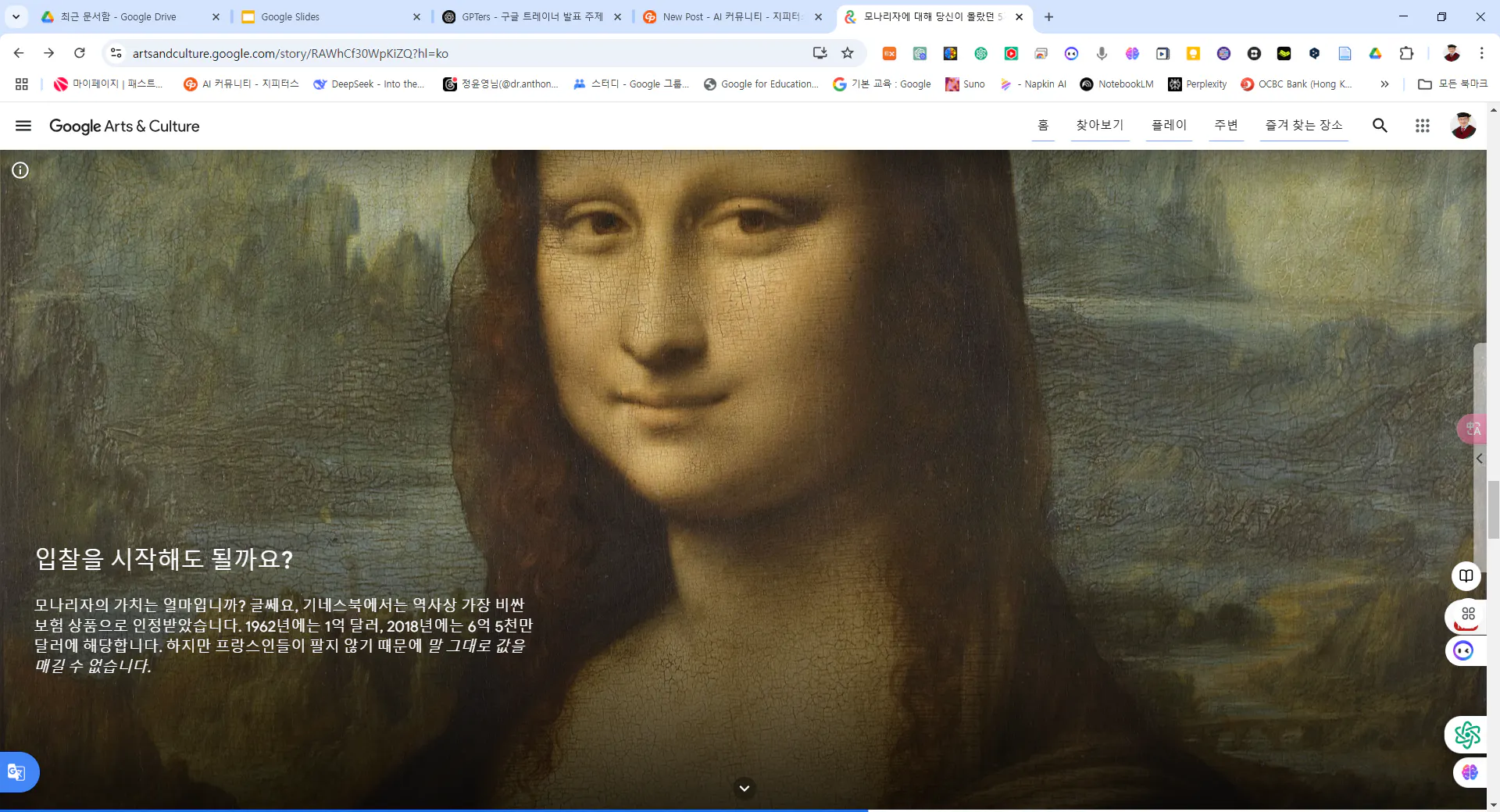Click the open-book reader floating icon

pyautogui.click(x=1466, y=576)
